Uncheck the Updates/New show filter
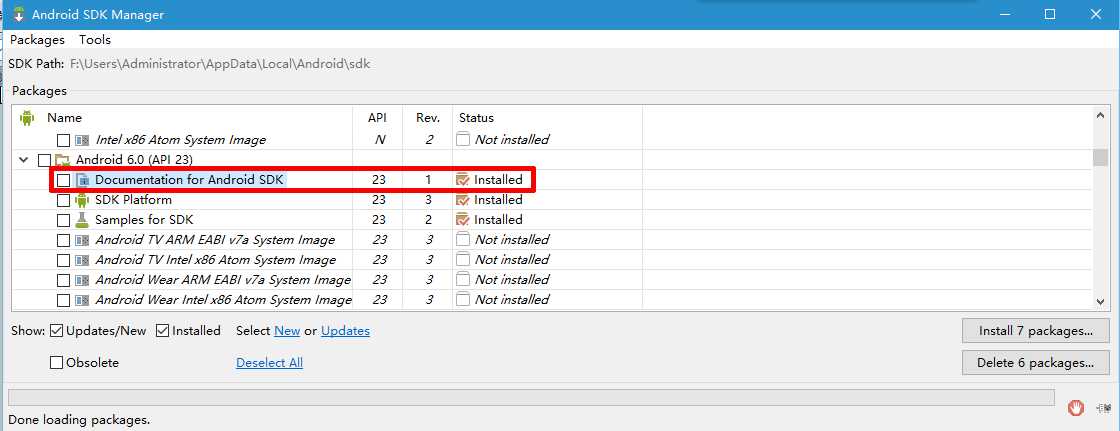 pyautogui.click(x=57, y=331)
